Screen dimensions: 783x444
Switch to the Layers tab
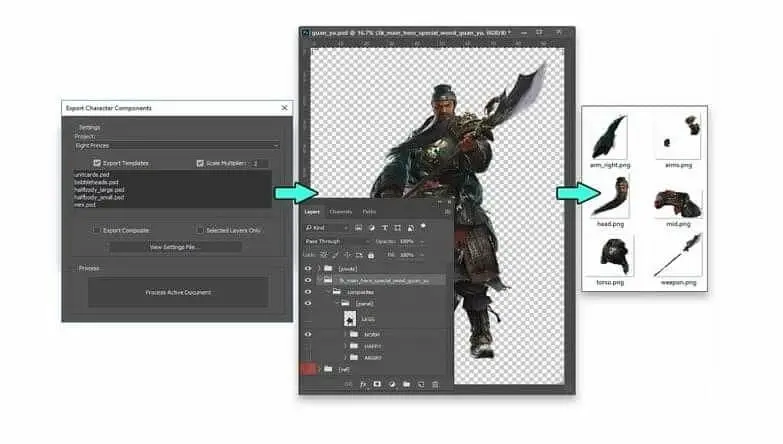tap(312, 212)
